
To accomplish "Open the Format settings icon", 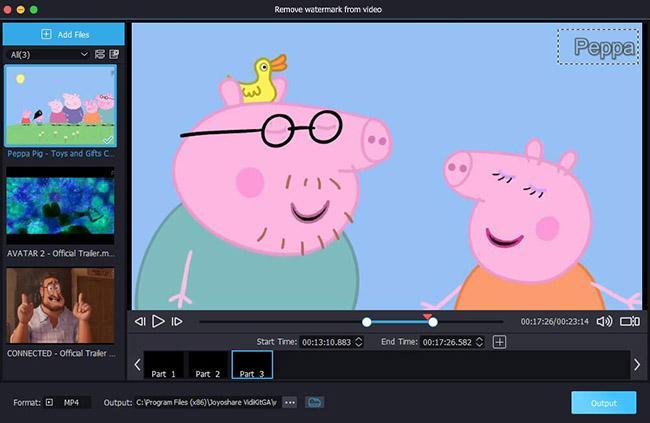I will (49, 402).
